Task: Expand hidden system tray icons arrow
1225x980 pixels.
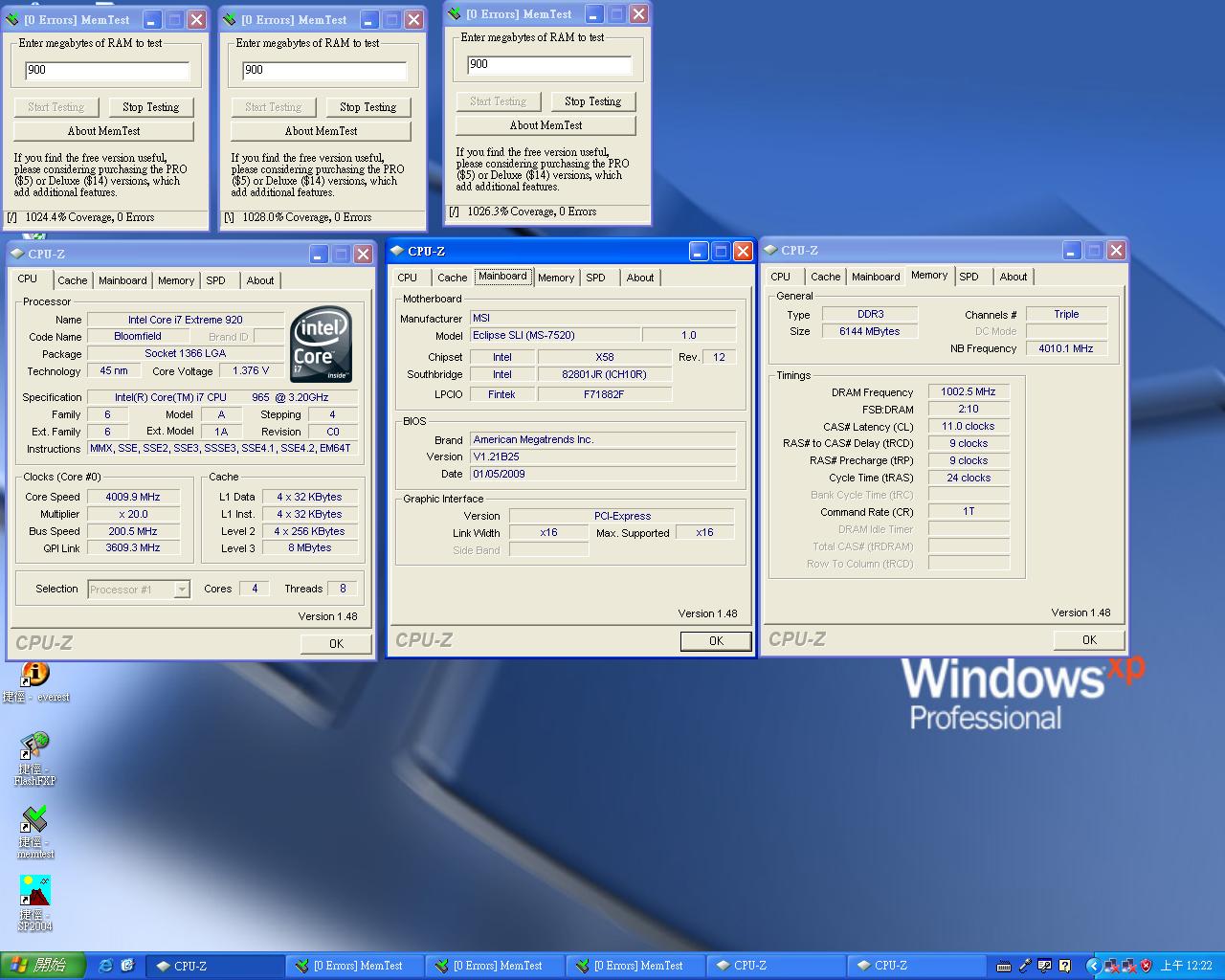Action: coord(1093,966)
